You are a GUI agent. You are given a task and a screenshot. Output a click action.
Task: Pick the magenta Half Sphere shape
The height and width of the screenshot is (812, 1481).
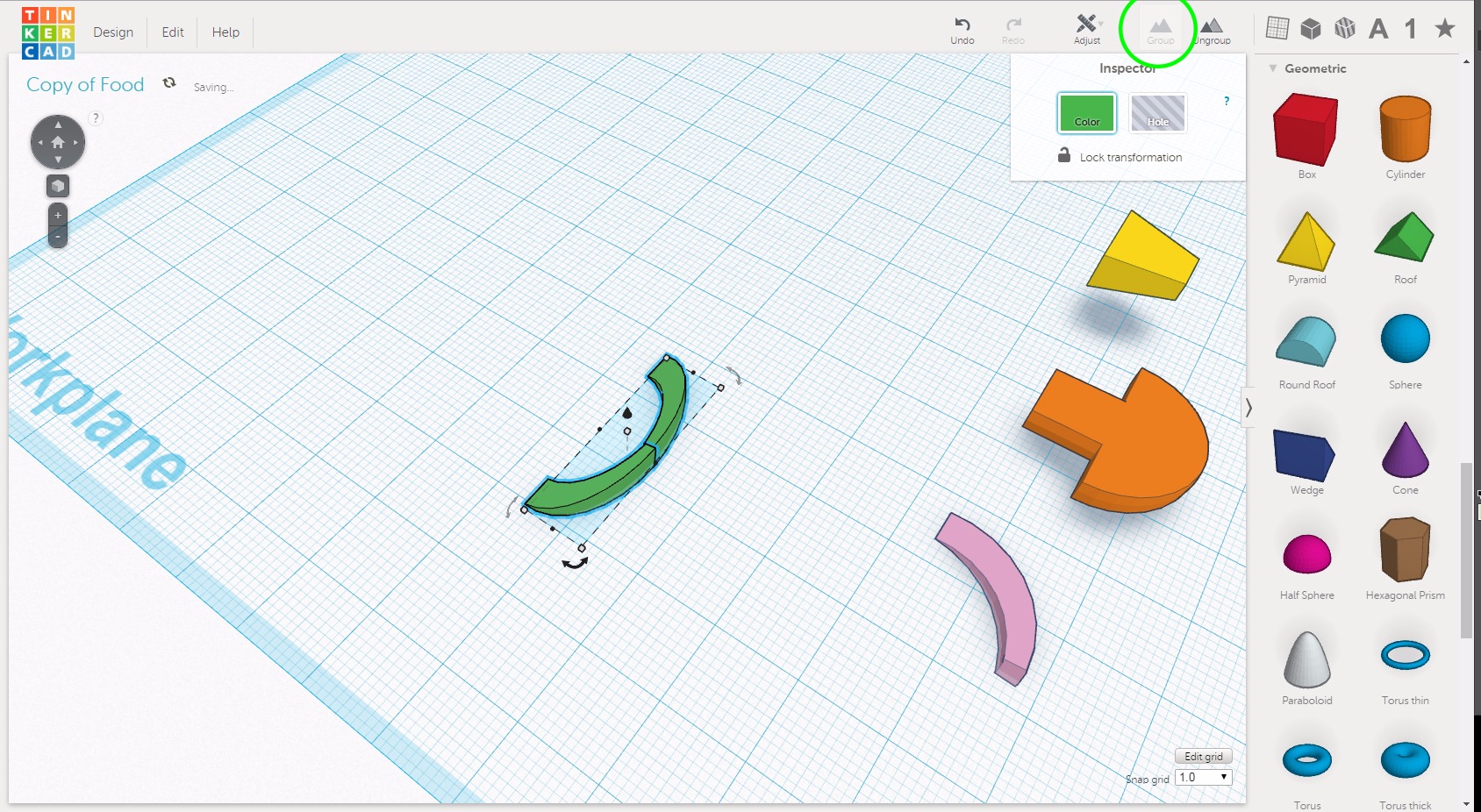[1307, 554]
